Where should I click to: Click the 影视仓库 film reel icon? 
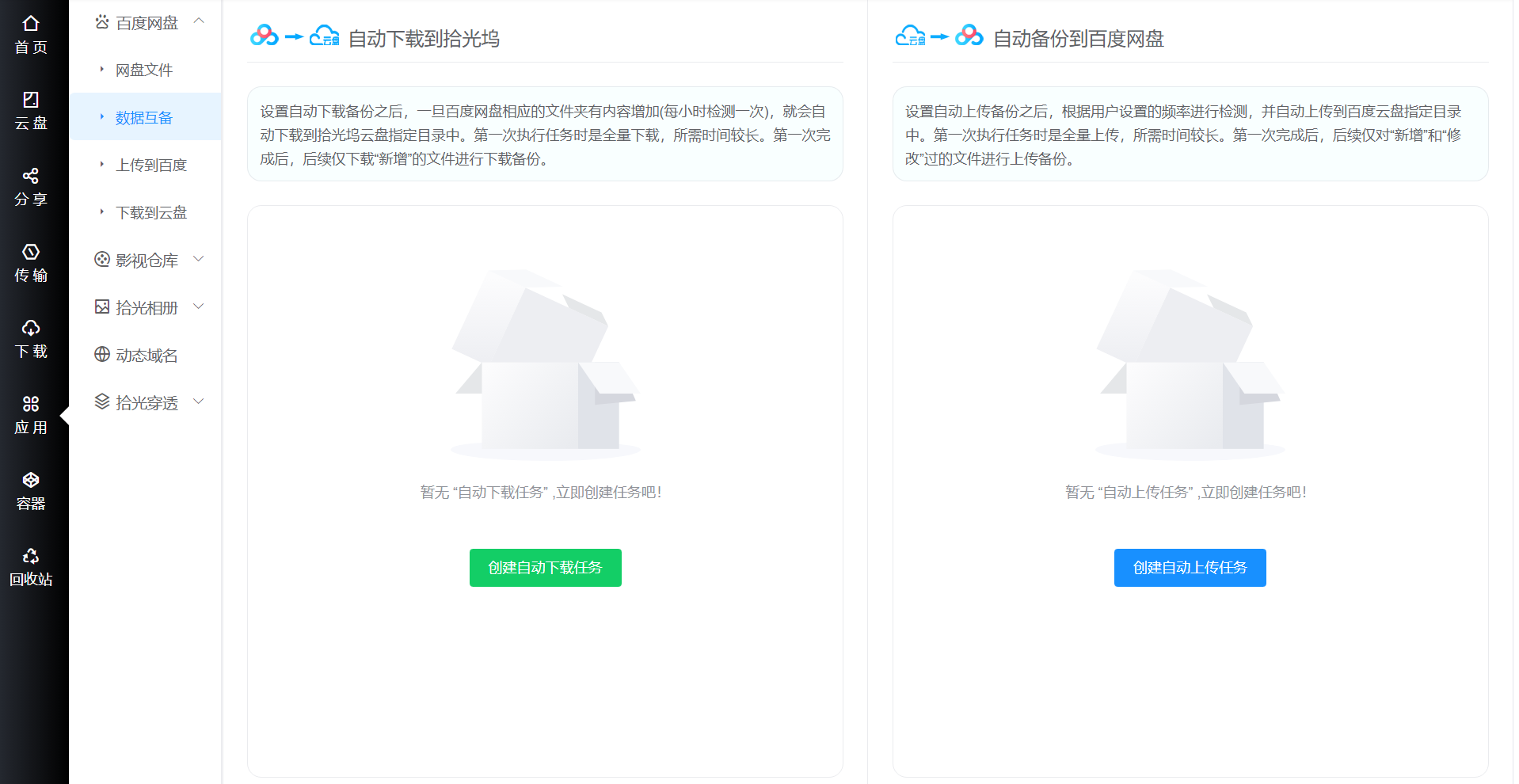(102, 259)
